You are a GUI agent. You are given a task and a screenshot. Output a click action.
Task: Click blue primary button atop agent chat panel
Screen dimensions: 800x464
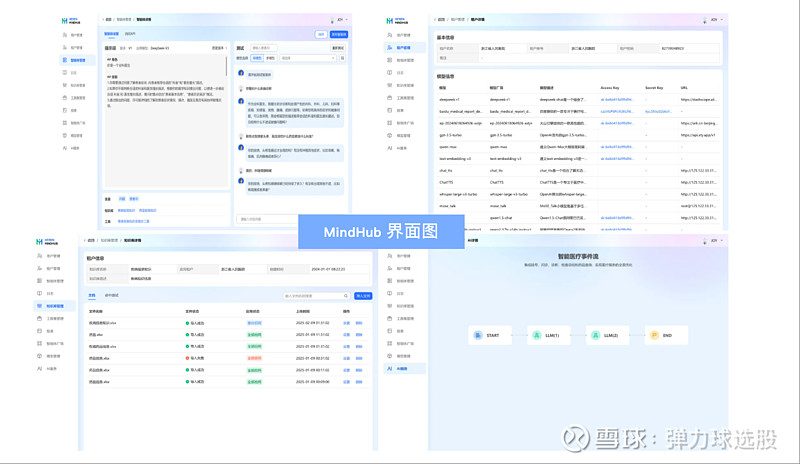339,34
